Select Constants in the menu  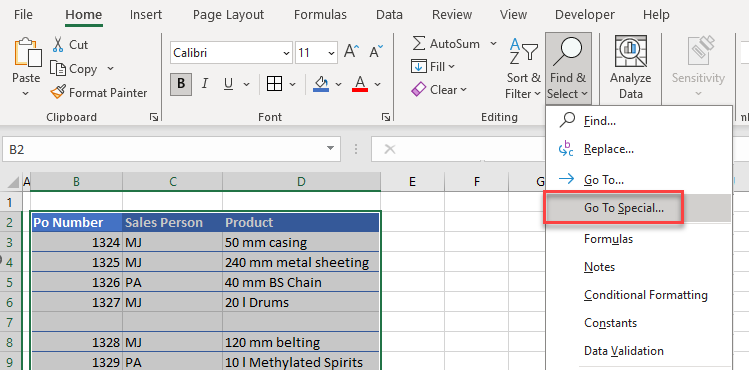638,323
